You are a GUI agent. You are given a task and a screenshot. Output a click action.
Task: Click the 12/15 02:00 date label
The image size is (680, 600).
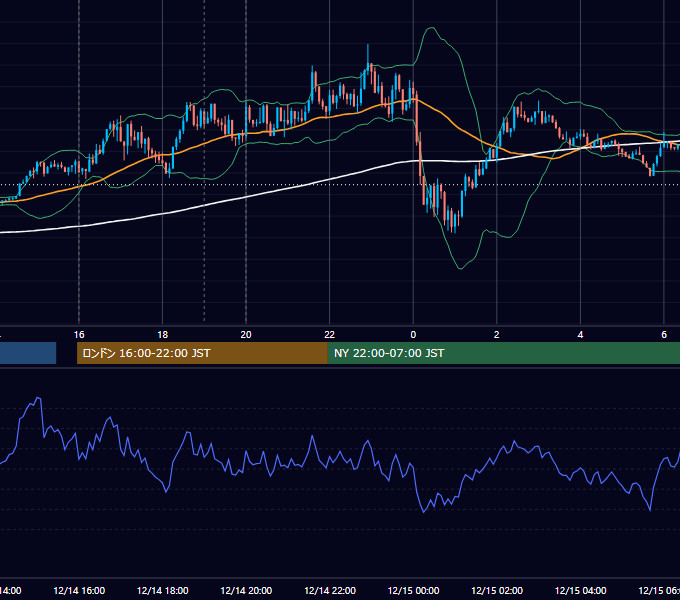tap(497, 590)
